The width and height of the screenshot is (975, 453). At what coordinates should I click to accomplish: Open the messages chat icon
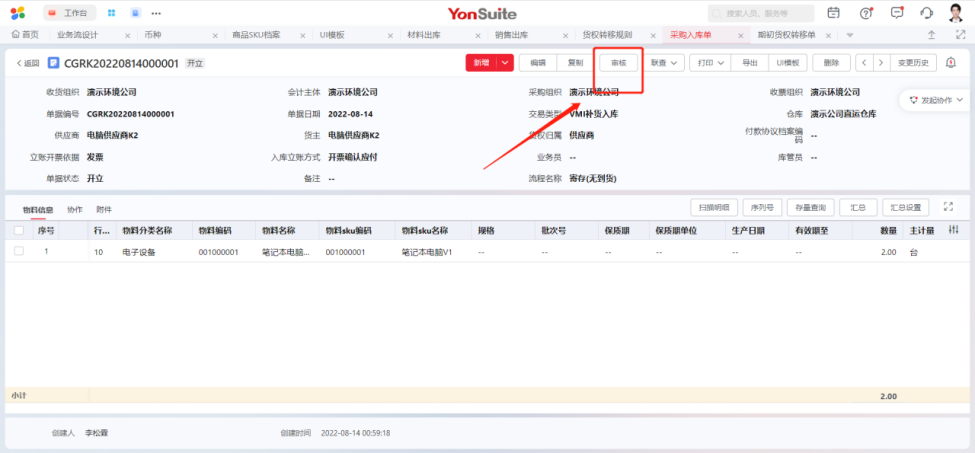click(896, 13)
